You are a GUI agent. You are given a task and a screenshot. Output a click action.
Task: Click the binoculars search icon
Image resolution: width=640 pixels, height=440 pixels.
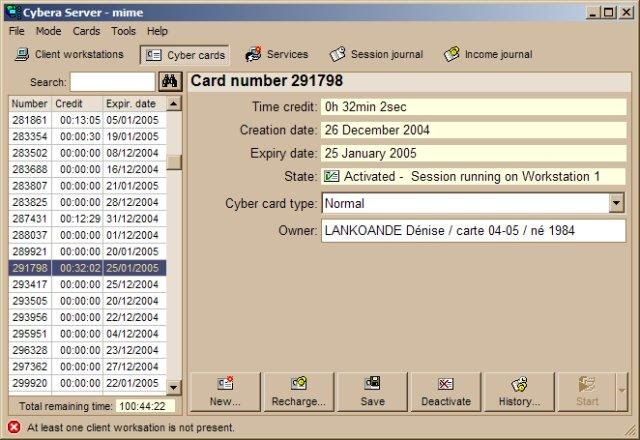pyautogui.click(x=170, y=82)
